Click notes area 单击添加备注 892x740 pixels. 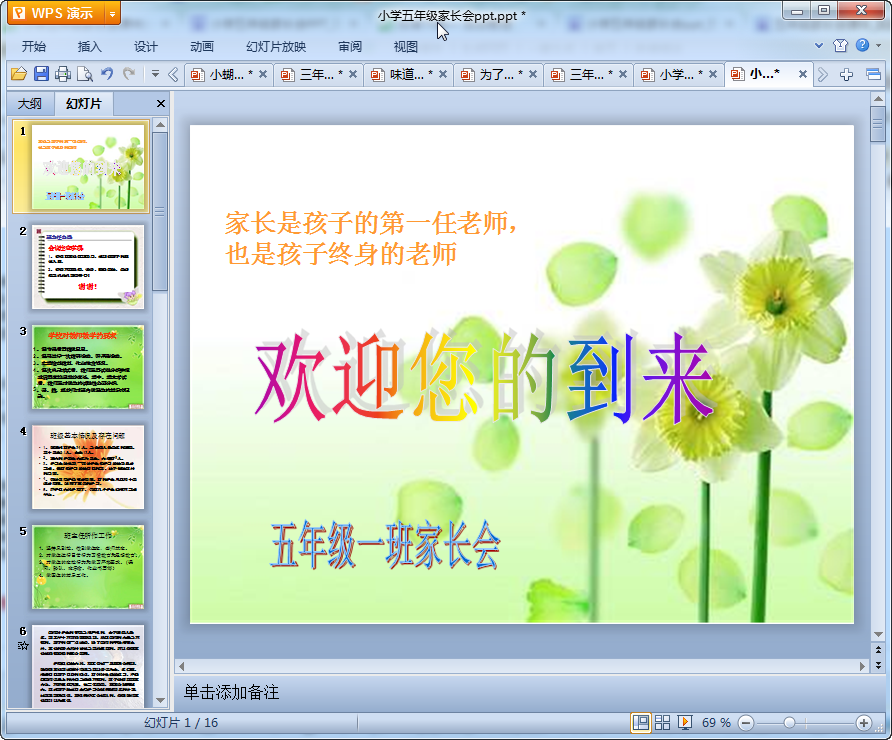232,692
